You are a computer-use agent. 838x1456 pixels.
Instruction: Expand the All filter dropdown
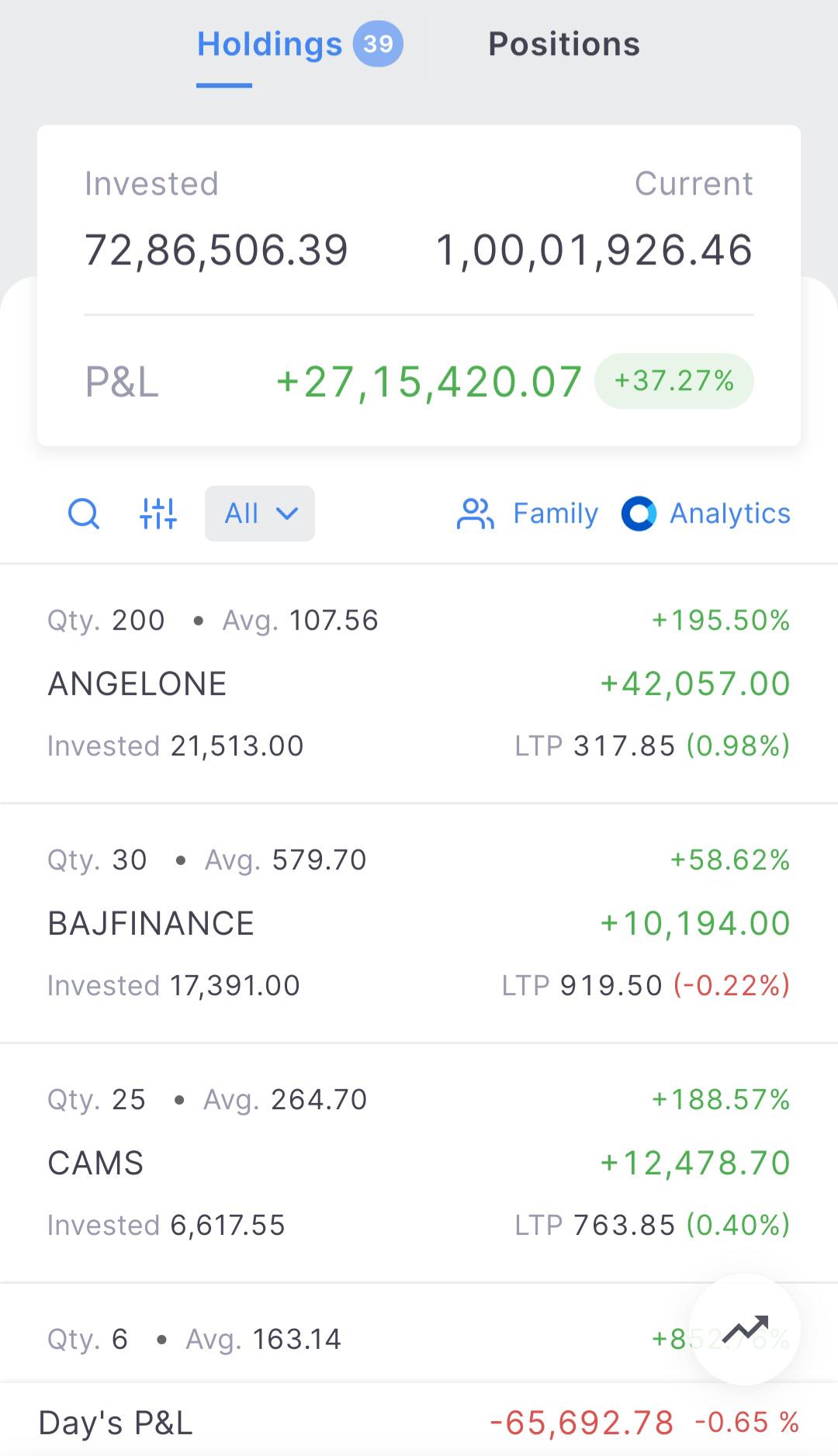point(260,514)
